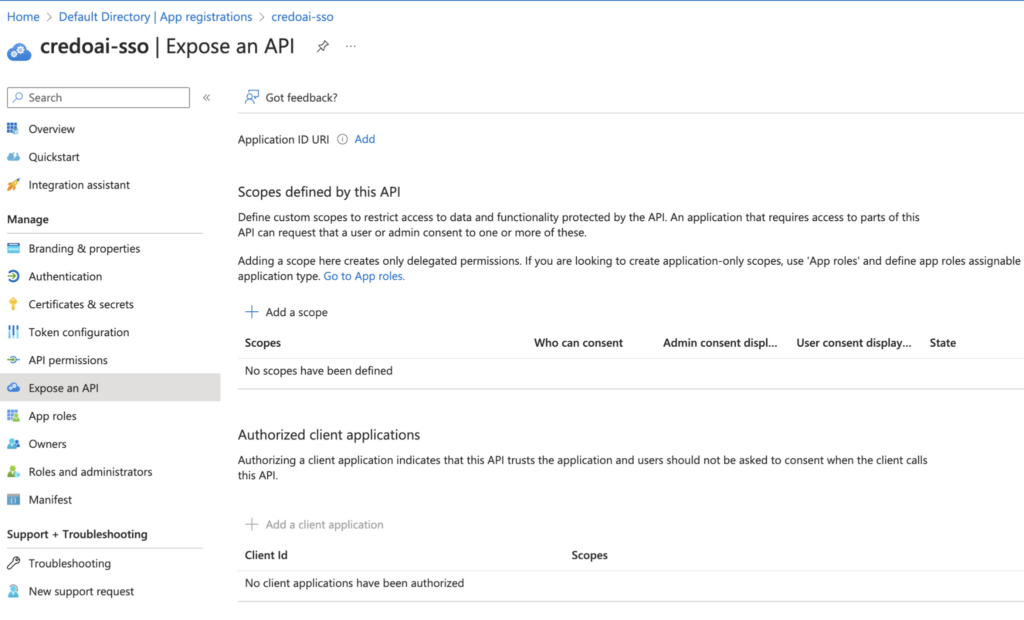The width and height of the screenshot is (1024, 620).
Task: Click the New support request person icon
Action: click(13, 591)
